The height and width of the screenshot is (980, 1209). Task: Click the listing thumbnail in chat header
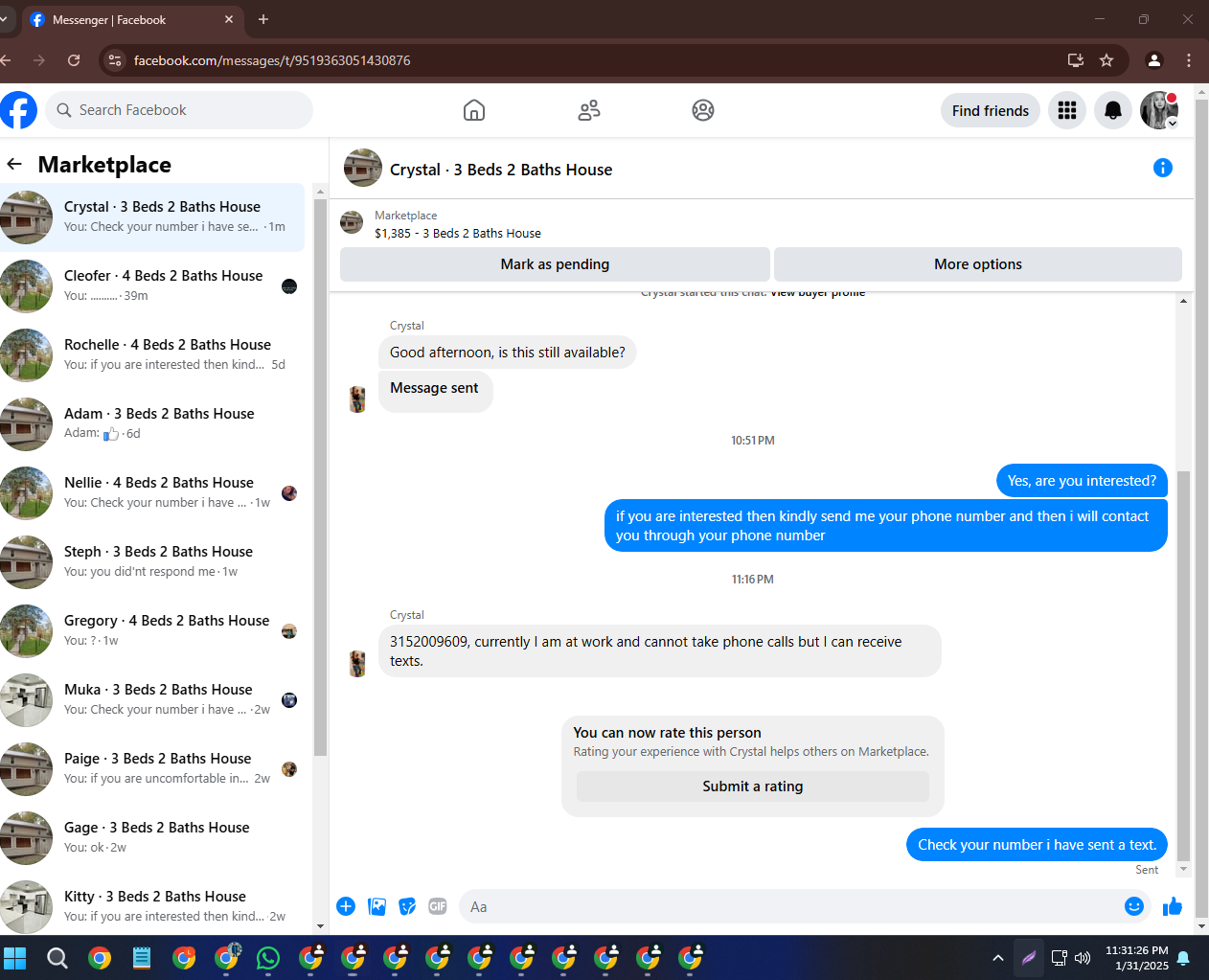coord(363,168)
